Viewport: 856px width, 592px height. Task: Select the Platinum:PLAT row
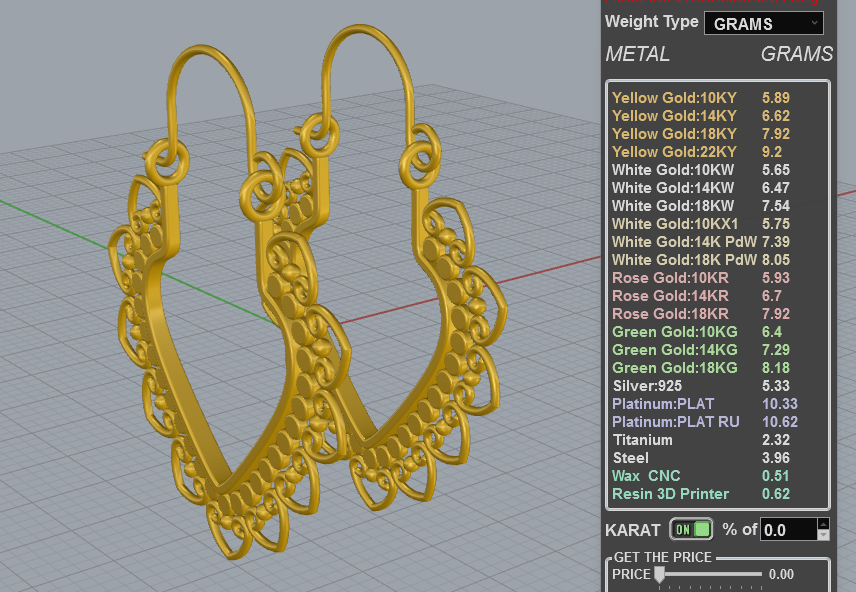pos(718,404)
